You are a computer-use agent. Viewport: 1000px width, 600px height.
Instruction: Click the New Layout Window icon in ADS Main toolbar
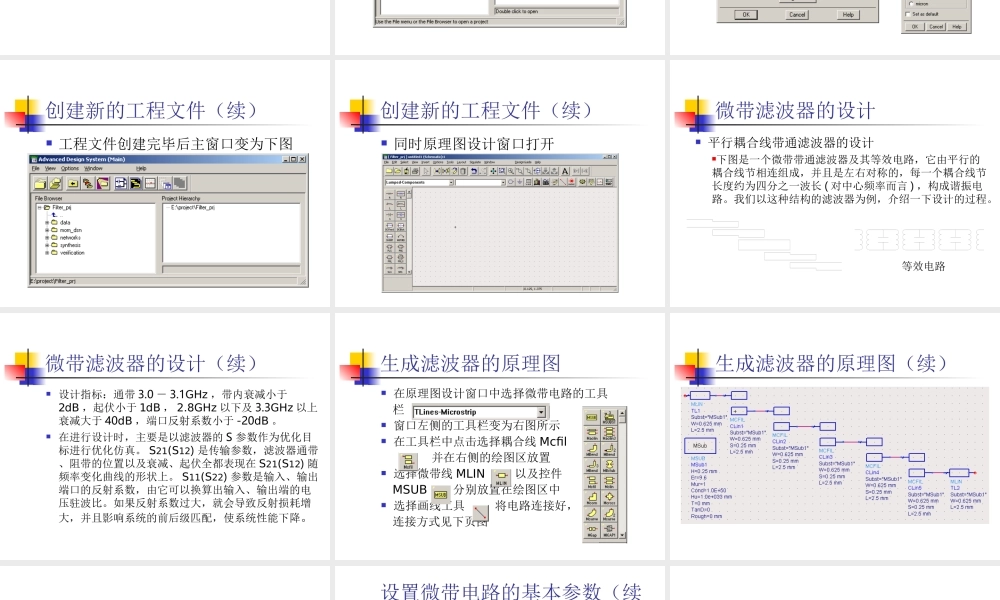pos(136,183)
